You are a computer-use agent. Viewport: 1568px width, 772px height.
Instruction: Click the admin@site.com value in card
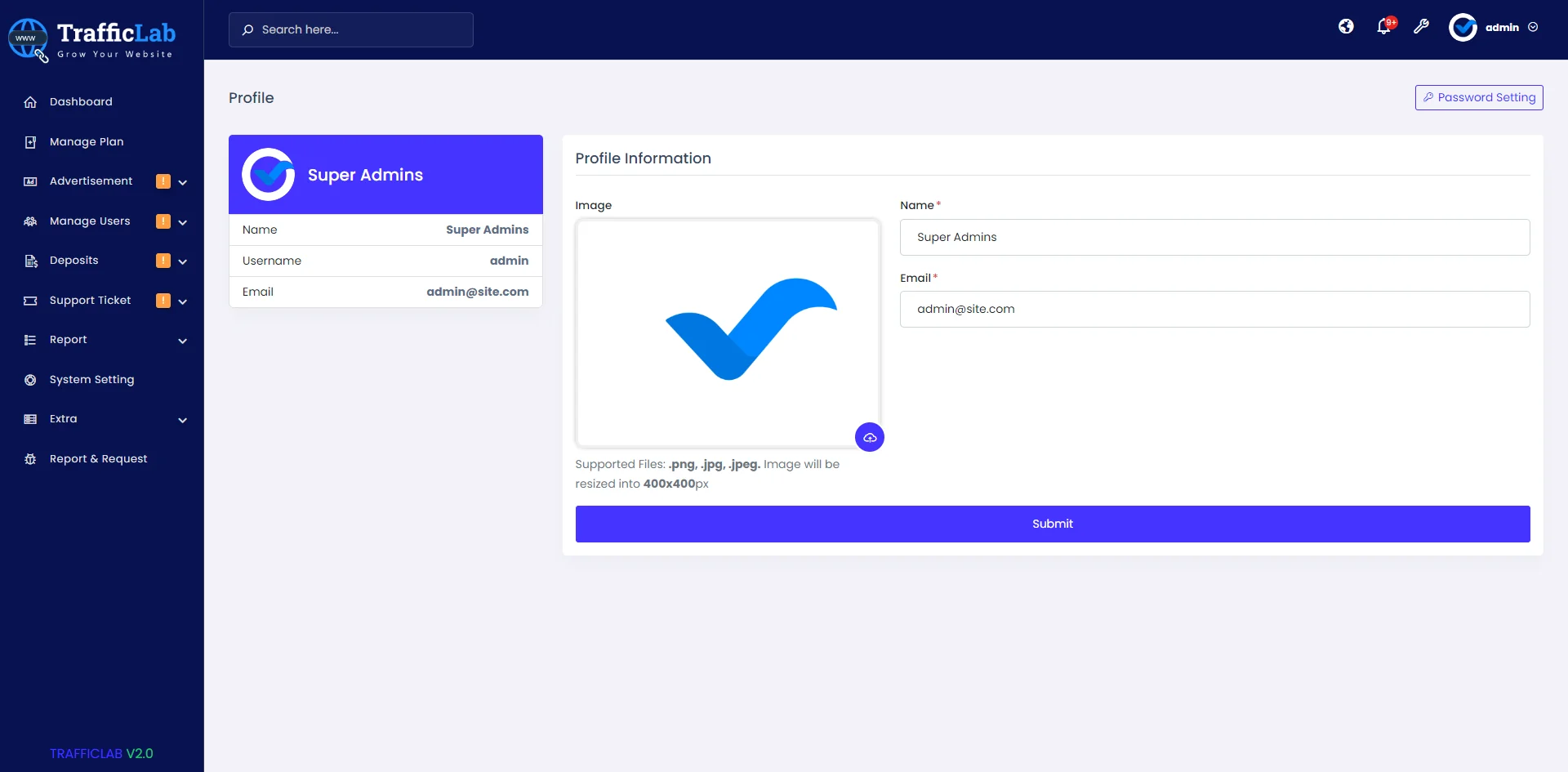click(478, 292)
